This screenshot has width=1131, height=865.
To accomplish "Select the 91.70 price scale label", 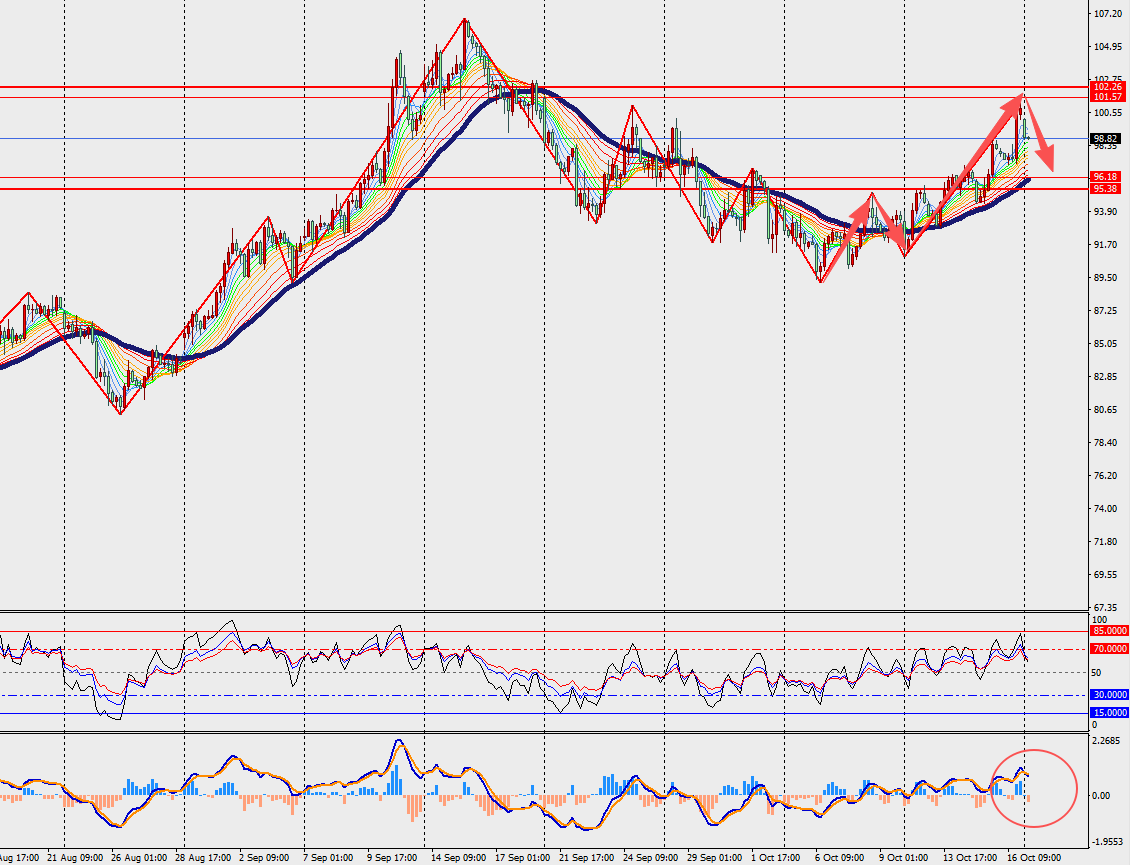I will tap(1106, 245).
